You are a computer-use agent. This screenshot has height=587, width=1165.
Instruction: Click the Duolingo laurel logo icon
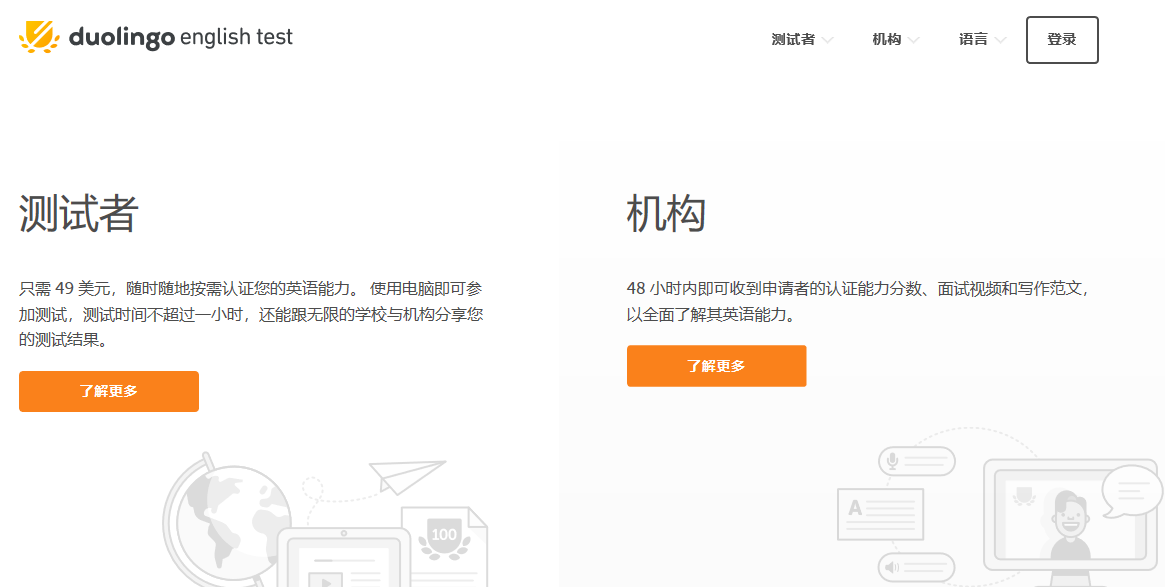tap(40, 38)
